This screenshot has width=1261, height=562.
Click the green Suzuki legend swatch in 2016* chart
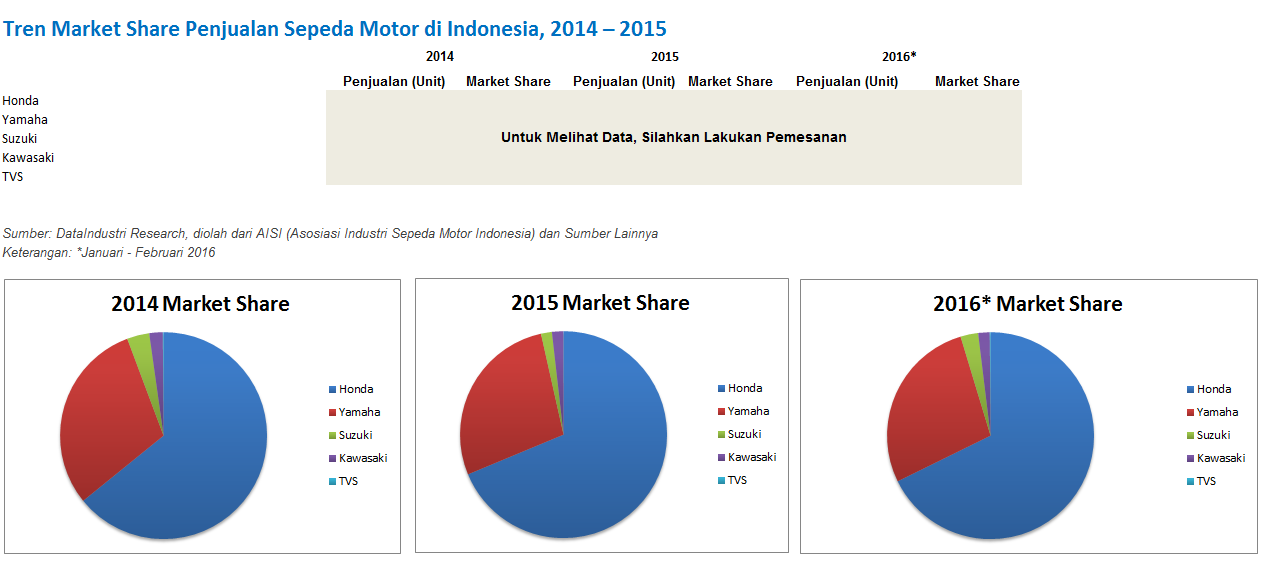[1190, 436]
